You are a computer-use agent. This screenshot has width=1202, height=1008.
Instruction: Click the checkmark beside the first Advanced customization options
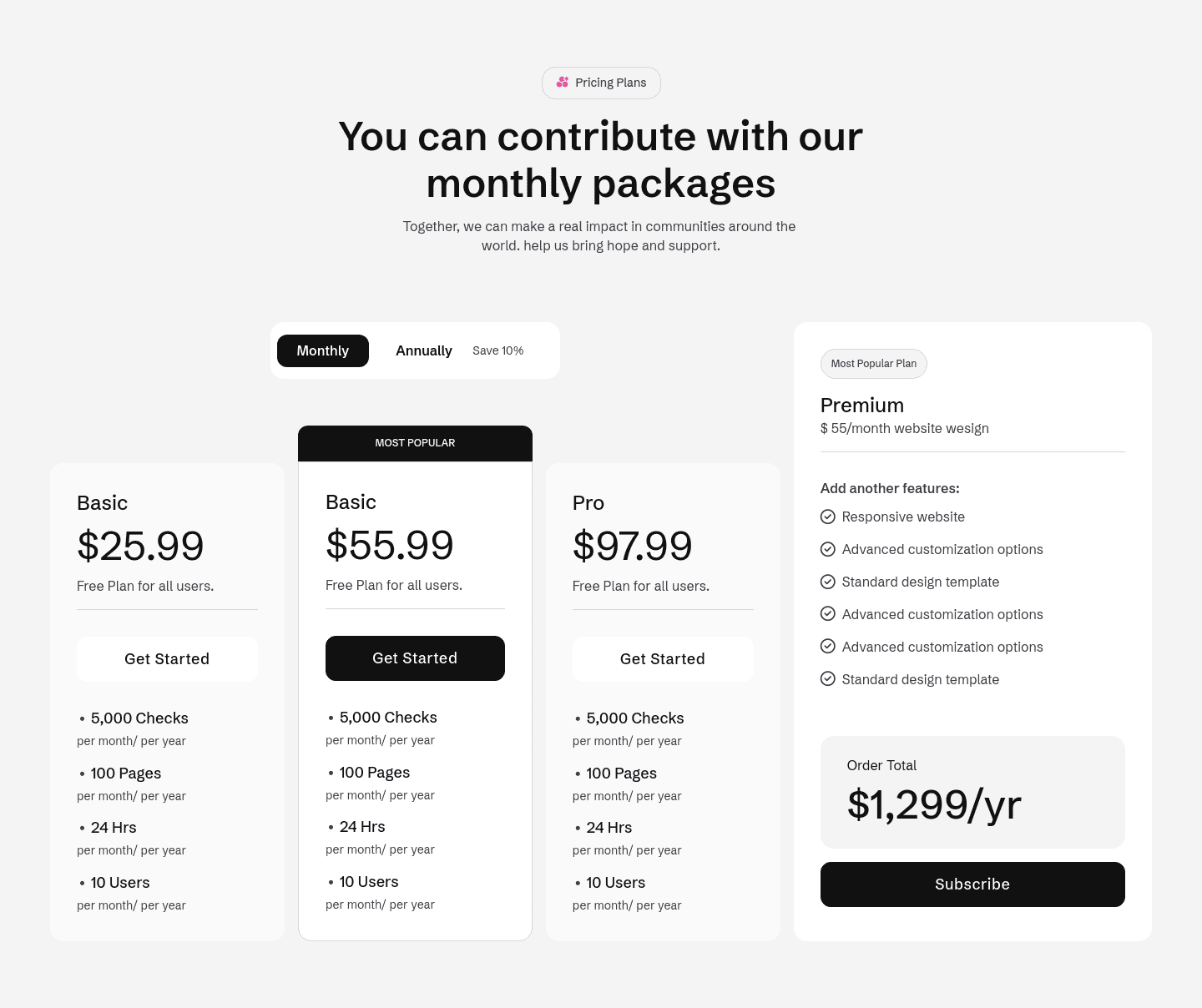(828, 549)
